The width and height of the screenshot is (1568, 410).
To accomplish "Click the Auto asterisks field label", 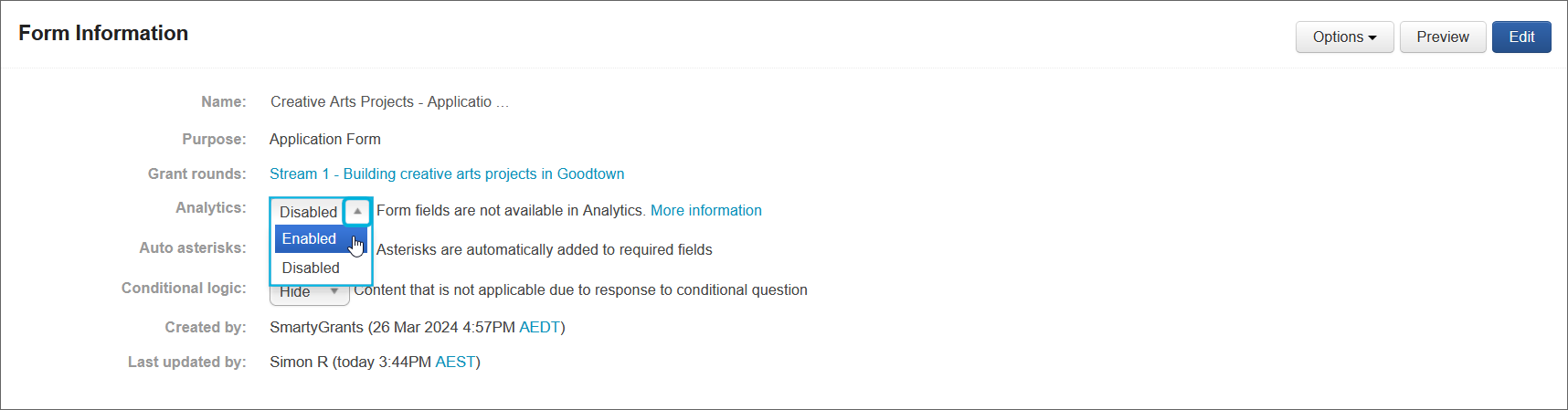I will click(x=192, y=247).
